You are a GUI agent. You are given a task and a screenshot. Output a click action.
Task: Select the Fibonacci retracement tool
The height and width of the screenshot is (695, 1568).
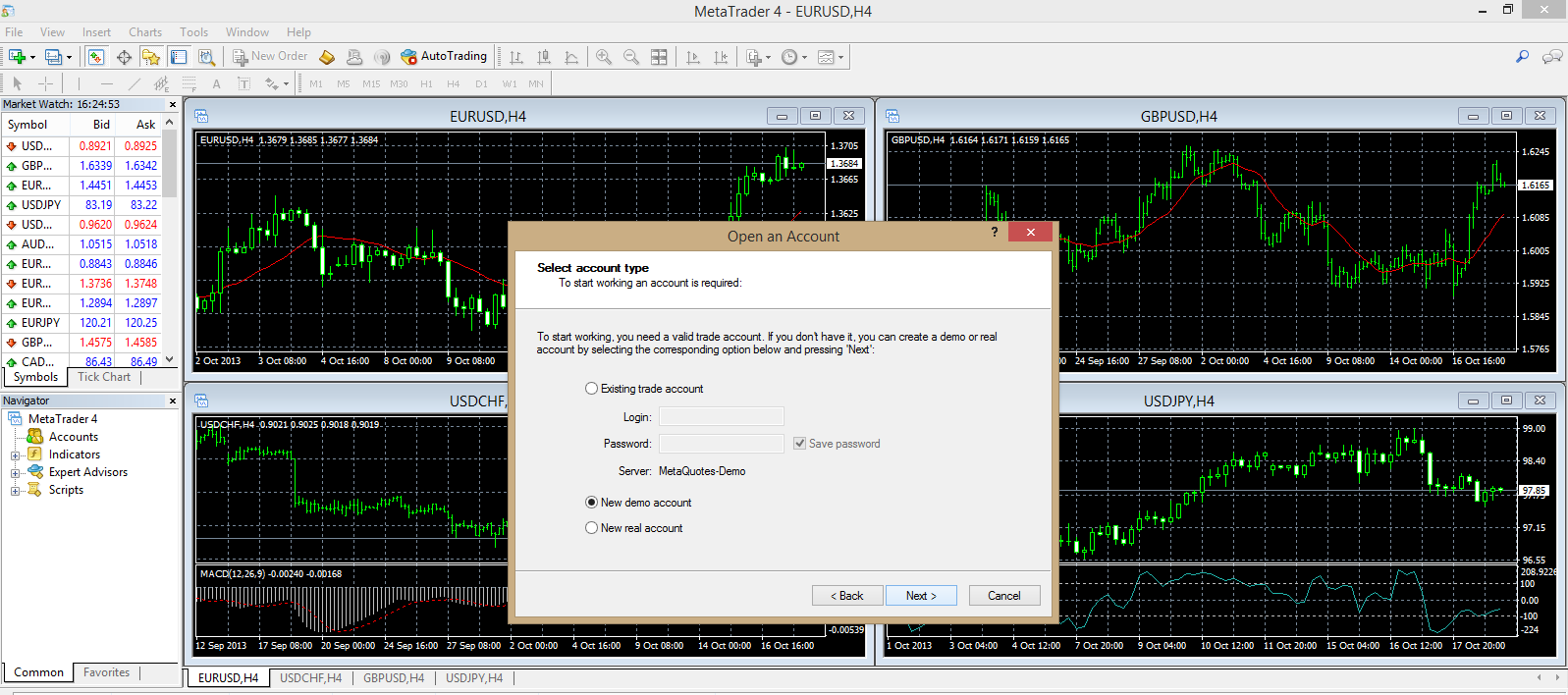(x=189, y=83)
